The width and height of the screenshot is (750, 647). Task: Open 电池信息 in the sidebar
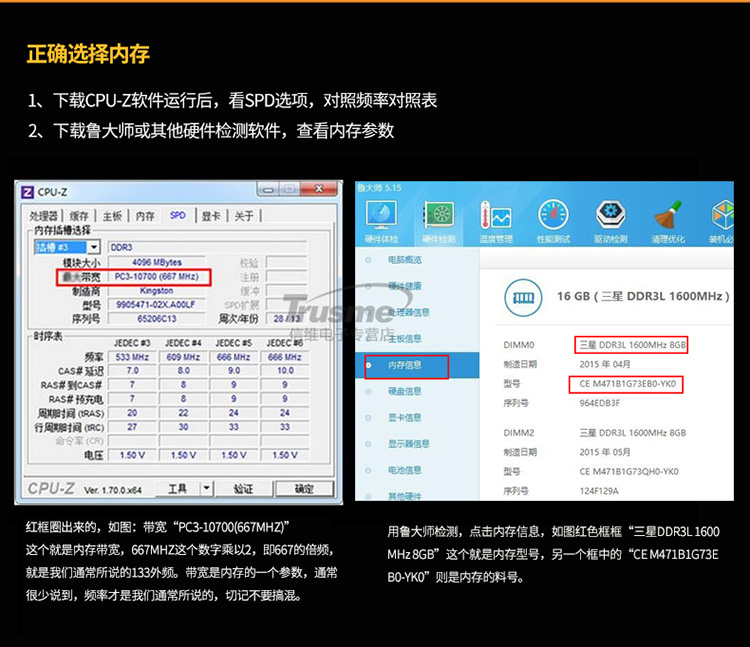coord(405,471)
